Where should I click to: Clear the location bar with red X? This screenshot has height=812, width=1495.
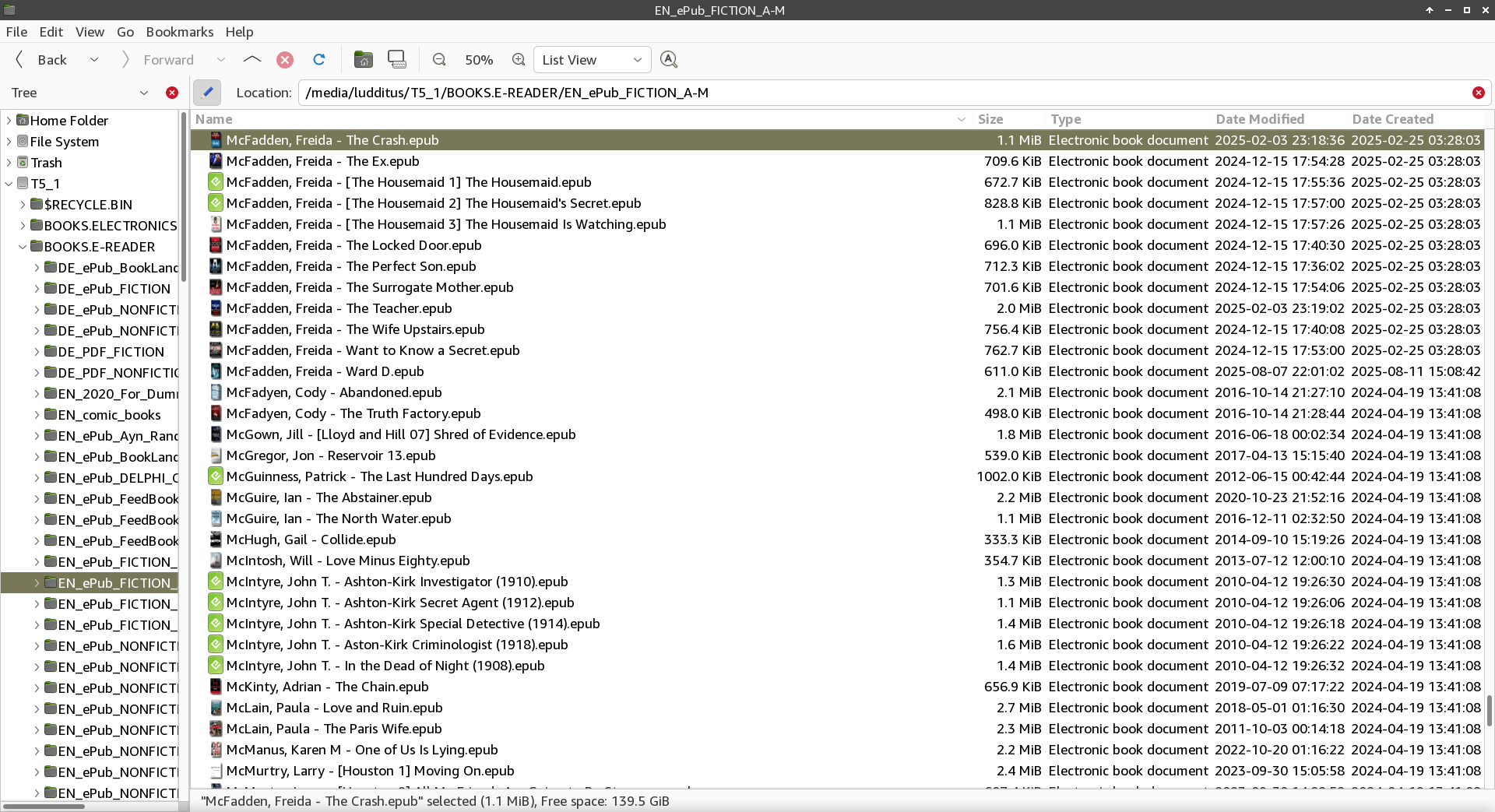[1478, 93]
